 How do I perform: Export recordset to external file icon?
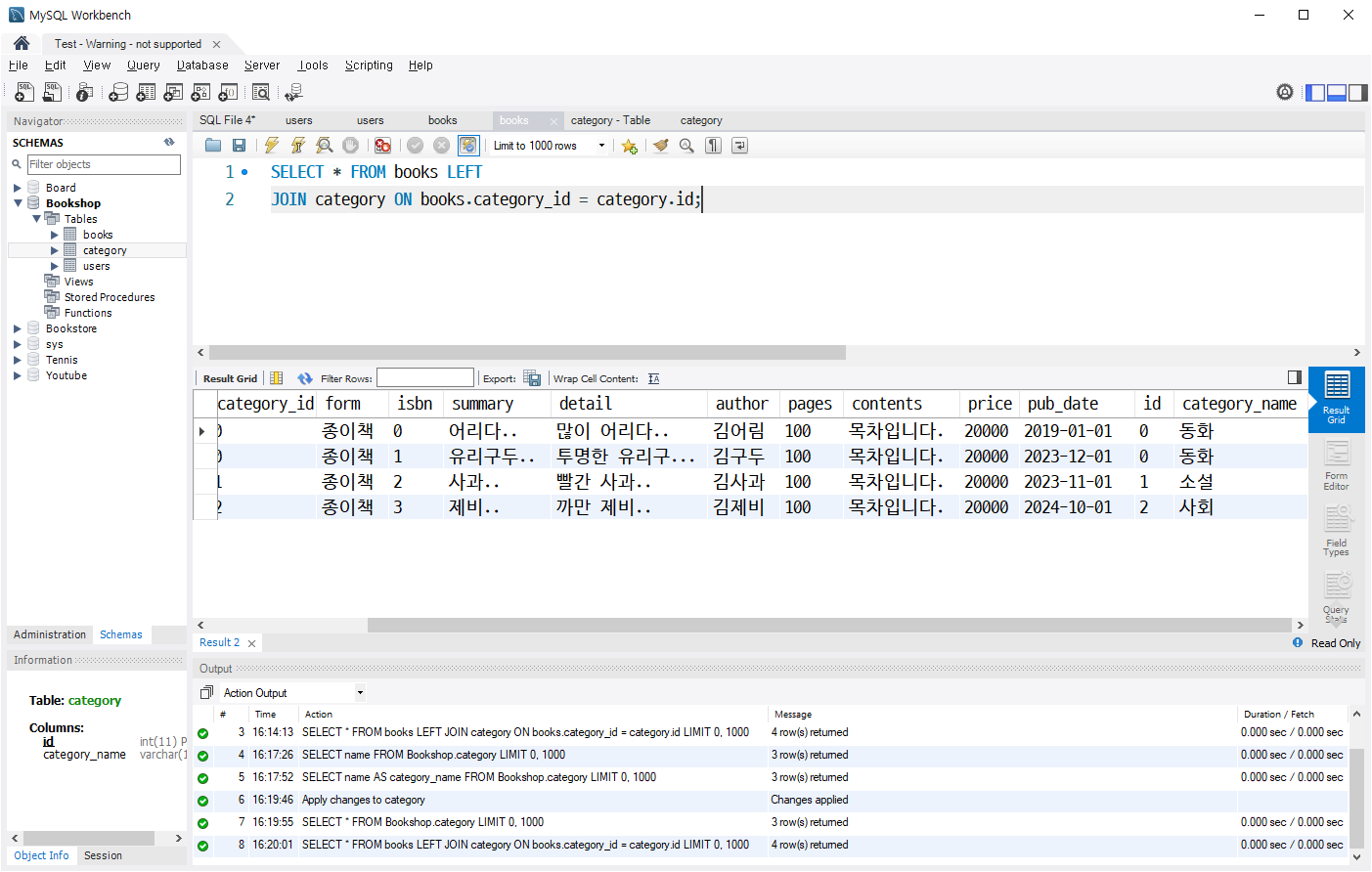tap(532, 378)
